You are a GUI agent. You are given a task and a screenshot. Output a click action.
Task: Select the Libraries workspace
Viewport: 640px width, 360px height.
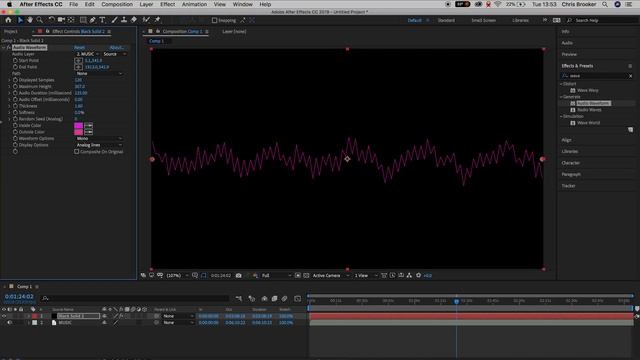(x=520, y=20)
